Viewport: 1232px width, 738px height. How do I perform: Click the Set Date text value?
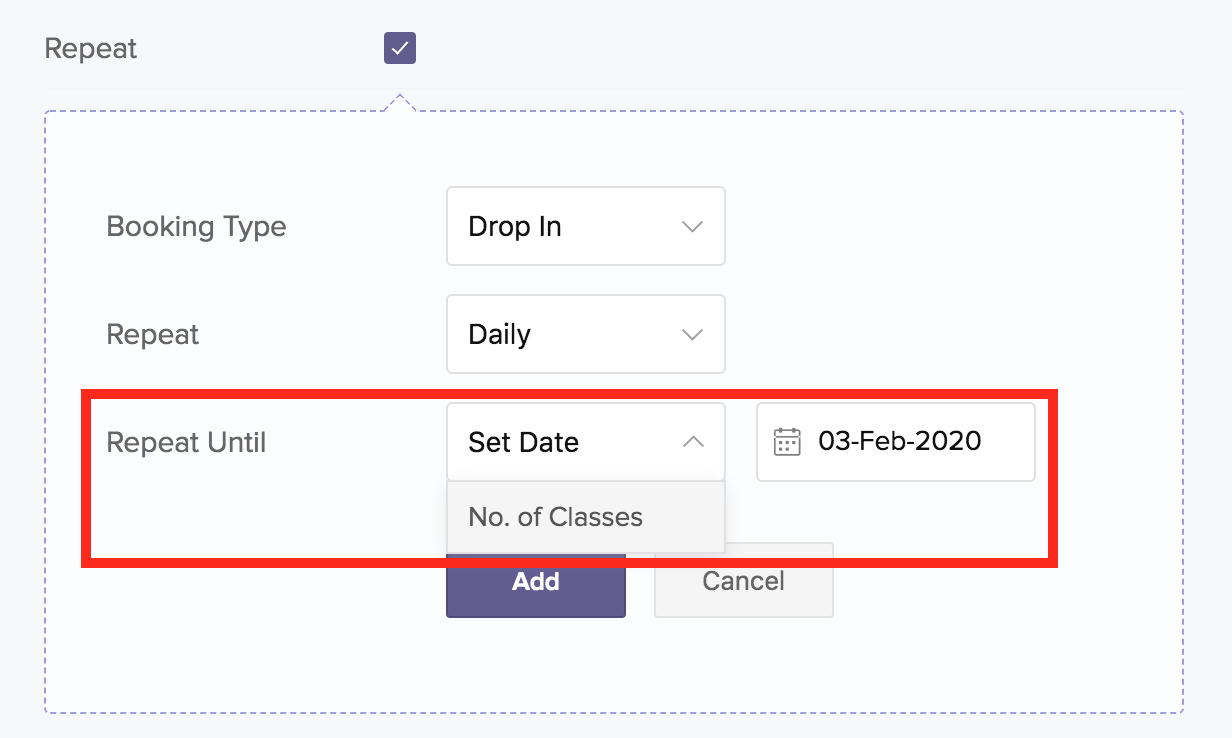(523, 442)
